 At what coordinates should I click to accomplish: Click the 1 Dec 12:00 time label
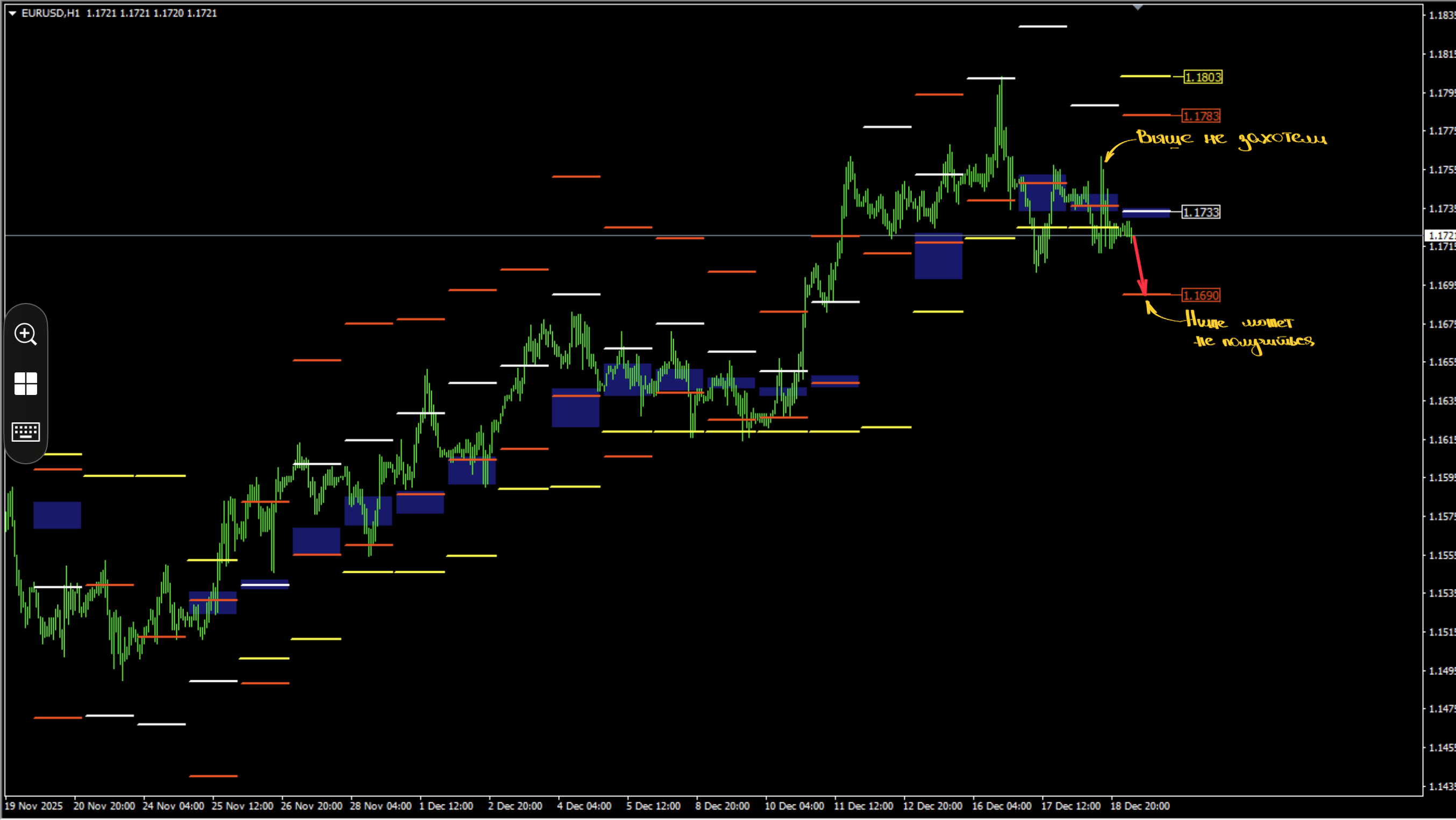pos(446,806)
